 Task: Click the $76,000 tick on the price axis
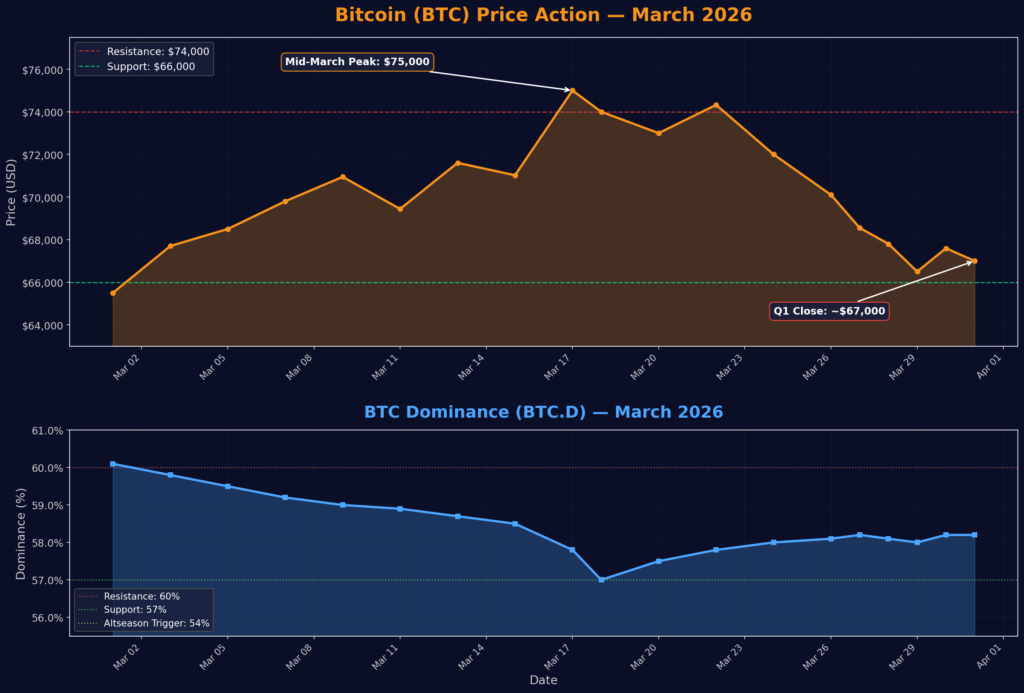(x=42, y=70)
